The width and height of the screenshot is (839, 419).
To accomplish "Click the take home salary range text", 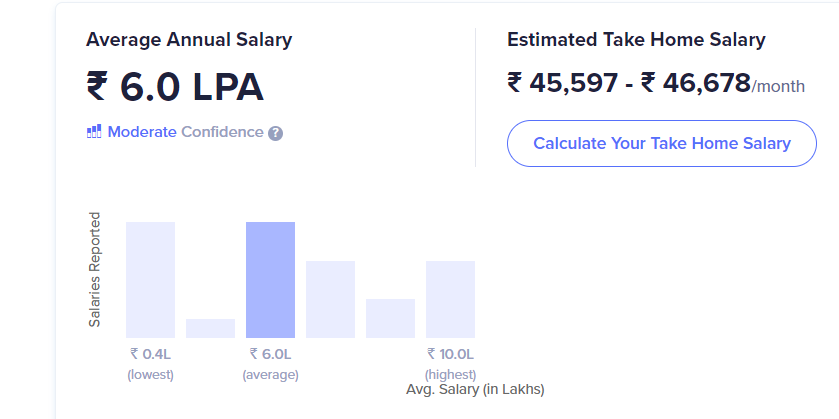I will tap(628, 82).
